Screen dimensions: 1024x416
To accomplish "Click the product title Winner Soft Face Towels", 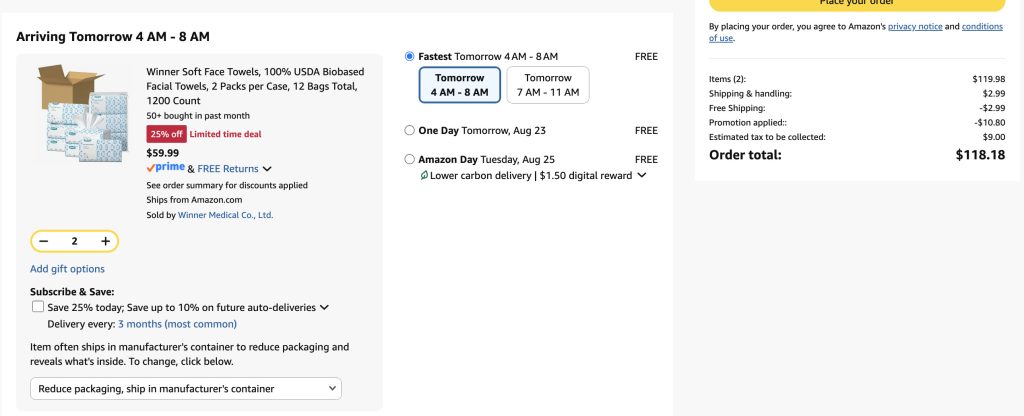I will pyautogui.click(x=255, y=86).
